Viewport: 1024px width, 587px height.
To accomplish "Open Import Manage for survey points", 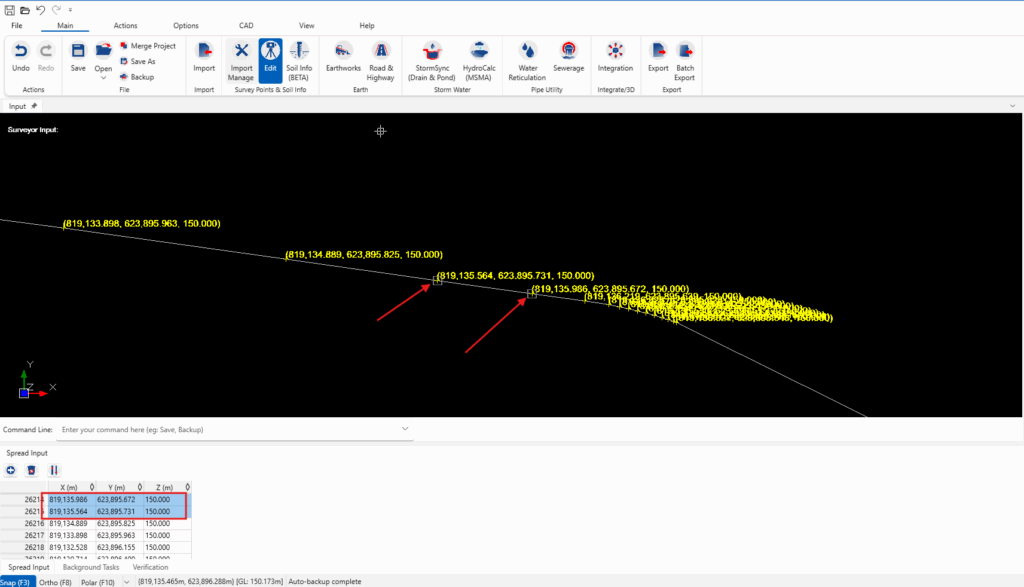I will [x=240, y=58].
